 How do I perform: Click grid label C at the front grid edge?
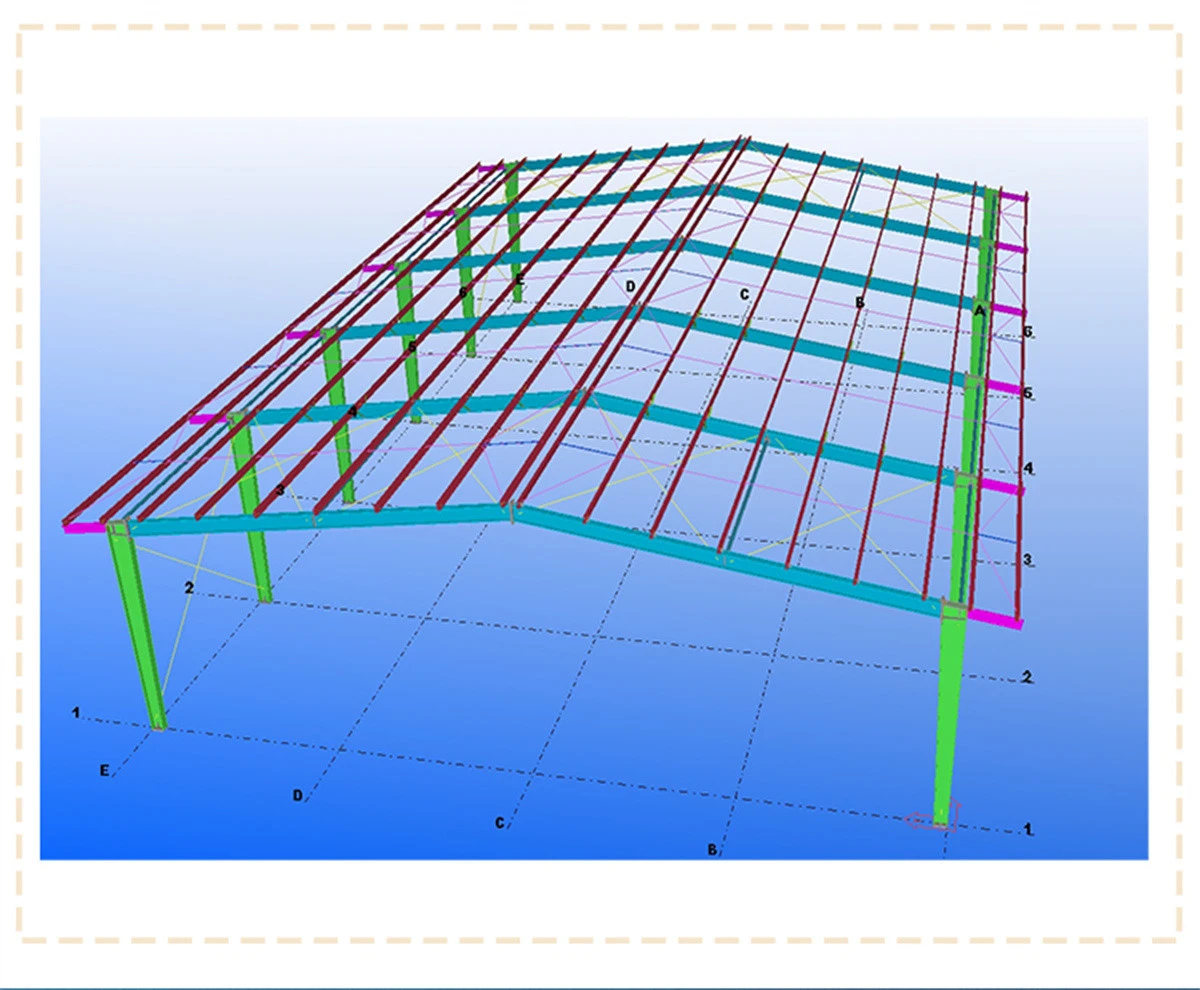pos(499,823)
